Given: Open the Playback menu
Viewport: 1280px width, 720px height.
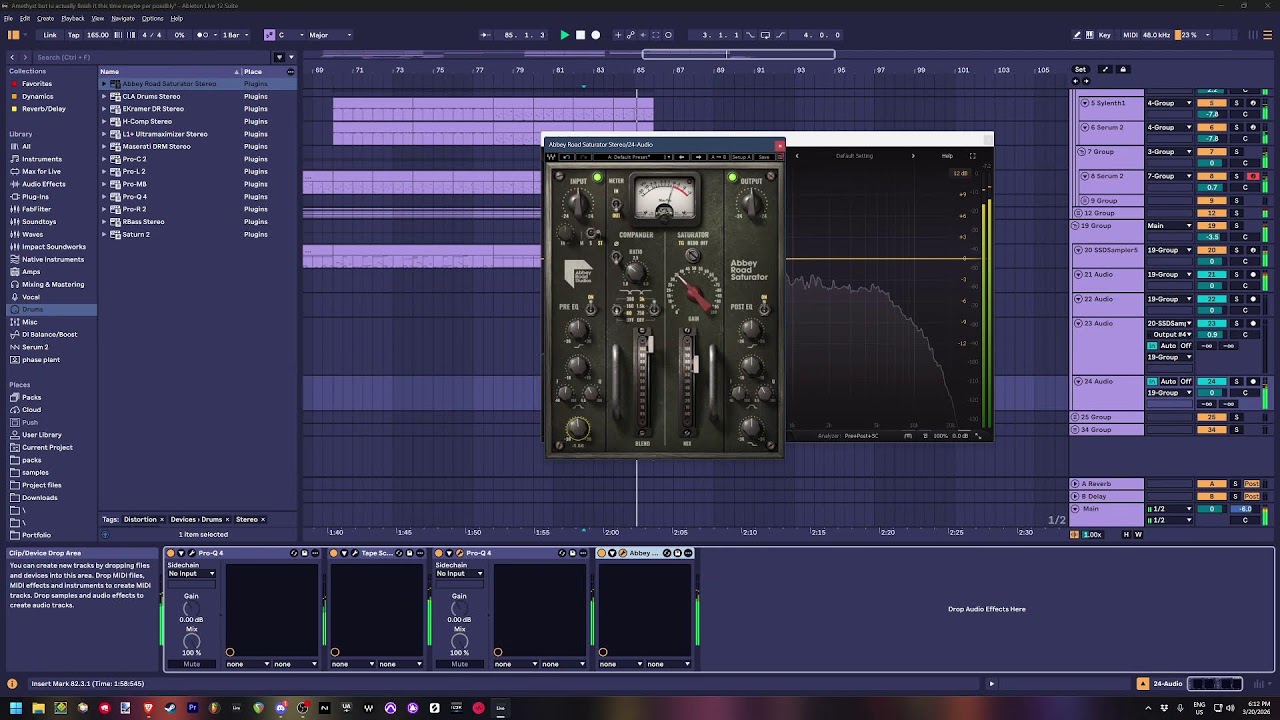Looking at the screenshot, I should click(73, 18).
